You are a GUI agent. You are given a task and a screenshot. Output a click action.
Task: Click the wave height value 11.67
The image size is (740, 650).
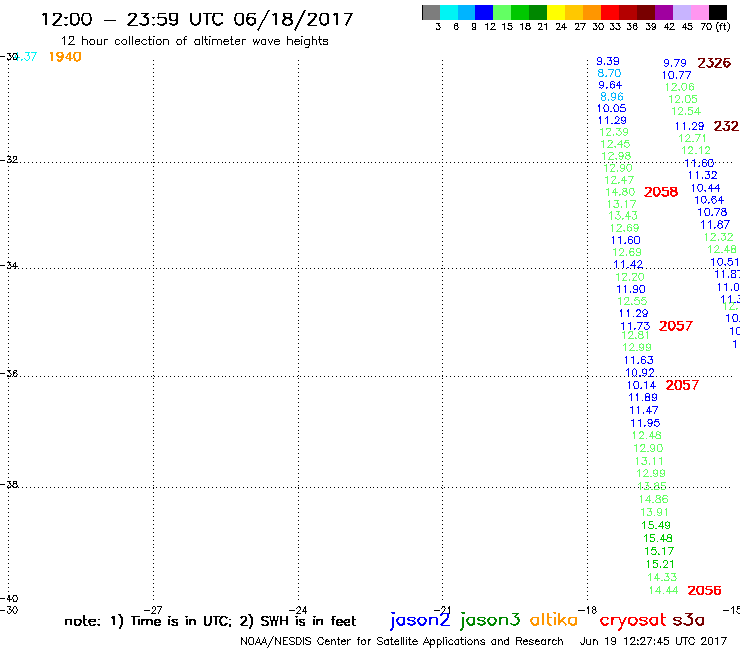pyautogui.click(x=715, y=225)
